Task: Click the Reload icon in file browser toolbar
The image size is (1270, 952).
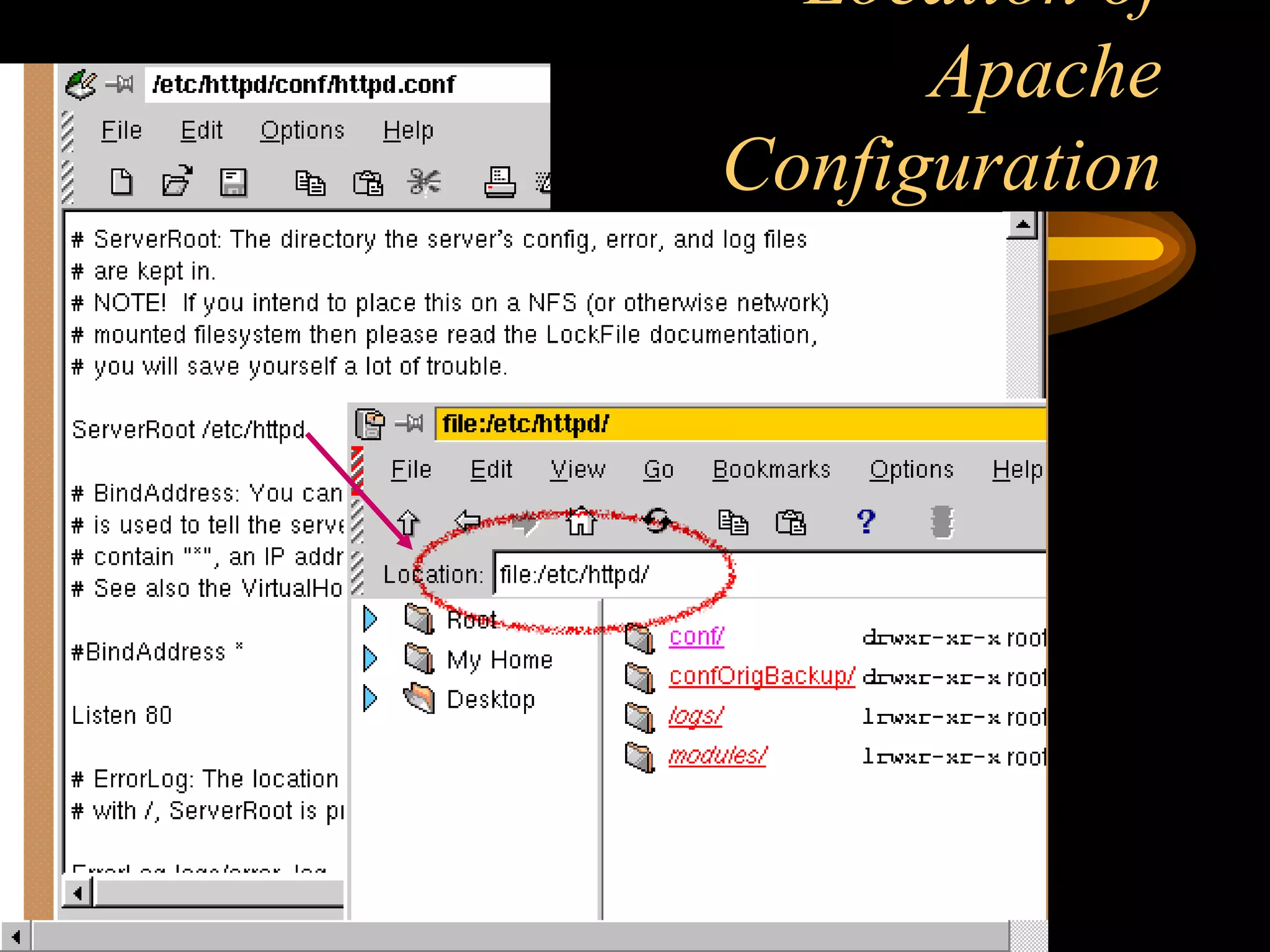Action: 657,521
